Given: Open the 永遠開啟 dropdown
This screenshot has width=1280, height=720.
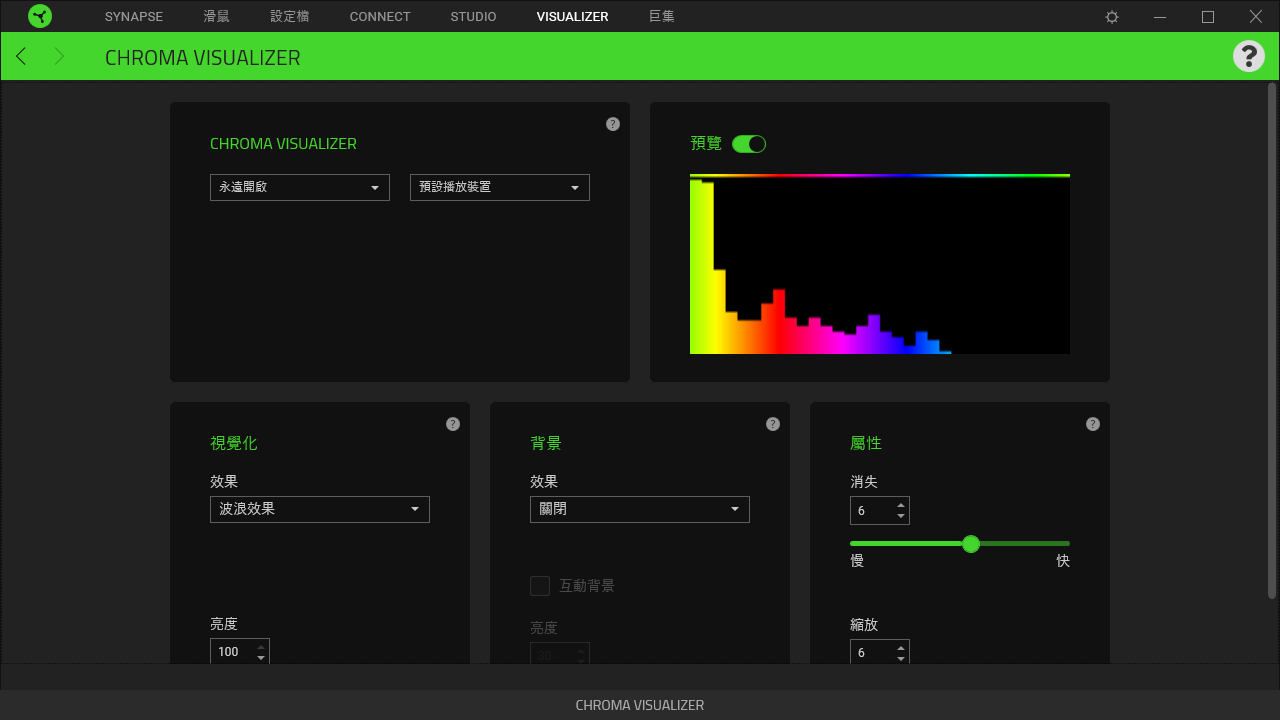Looking at the screenshot, I should click(x=300, y=187).
